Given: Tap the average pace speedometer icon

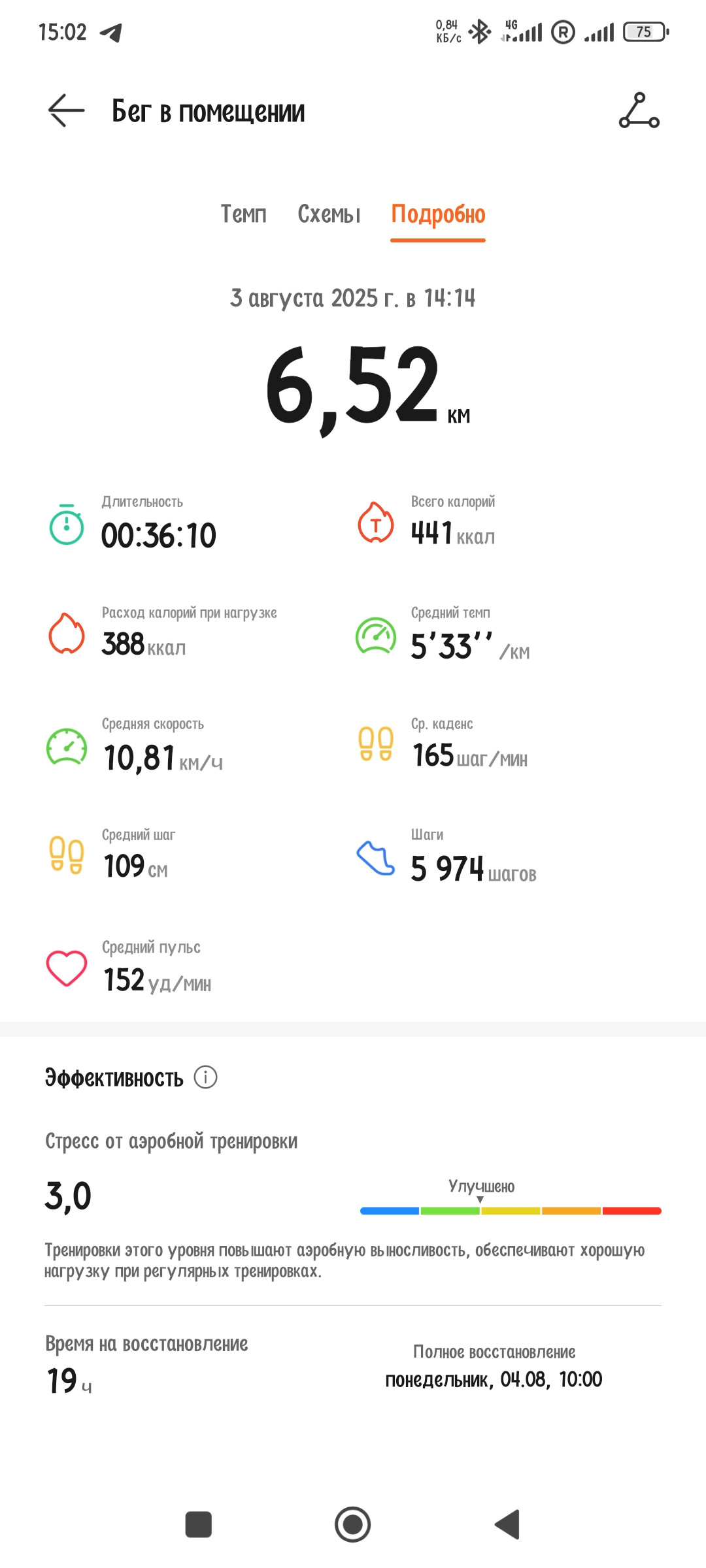Looking at the screenshot, I should point(375,635).
